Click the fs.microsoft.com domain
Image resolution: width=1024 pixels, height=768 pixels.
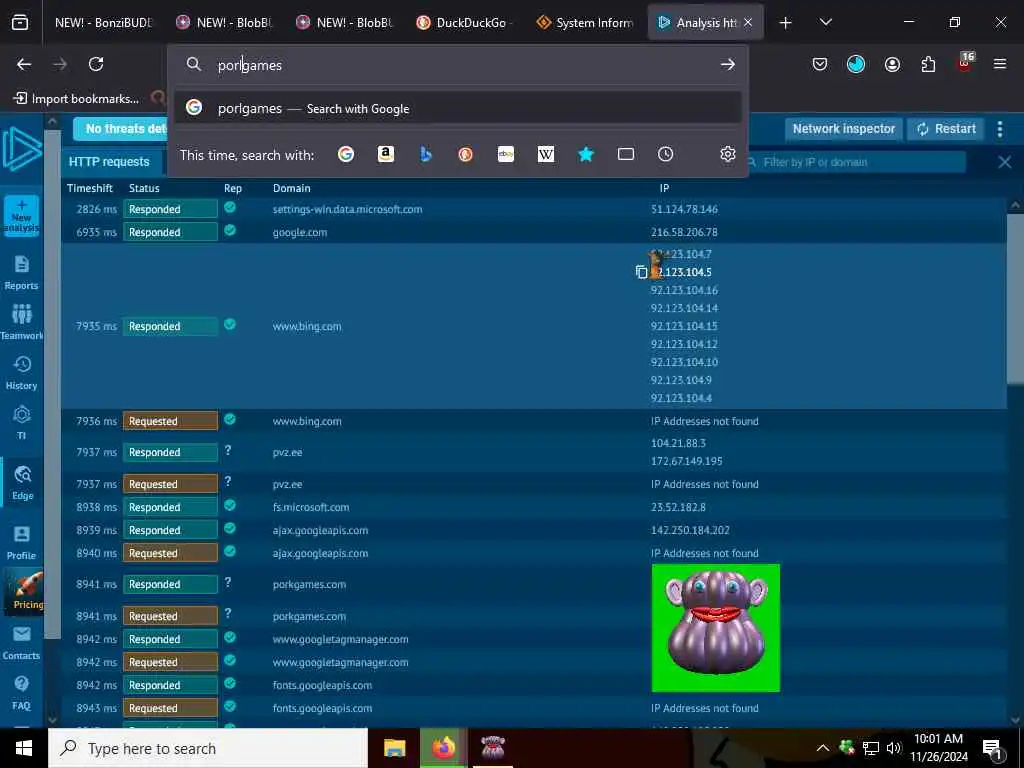point(311,507)
